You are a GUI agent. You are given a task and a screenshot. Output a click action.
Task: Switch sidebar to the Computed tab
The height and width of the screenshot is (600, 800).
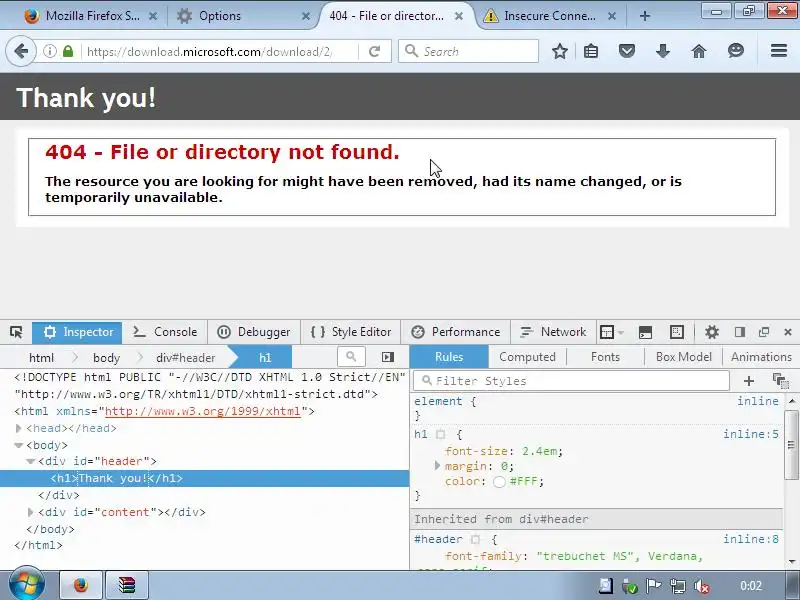pyautogui.click(x=527, y=357)
